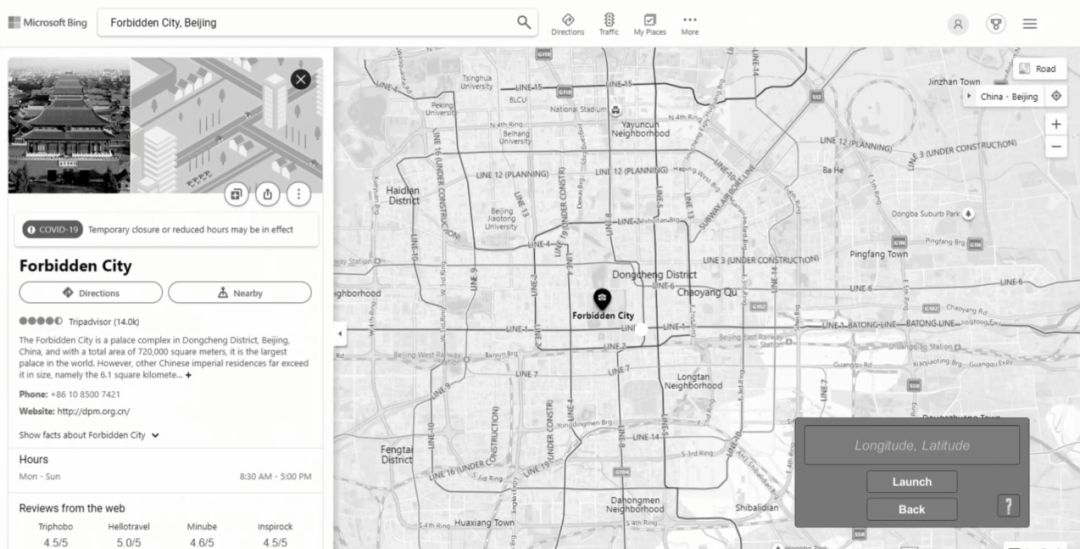Click the Directions button in the card

(91, 293)
